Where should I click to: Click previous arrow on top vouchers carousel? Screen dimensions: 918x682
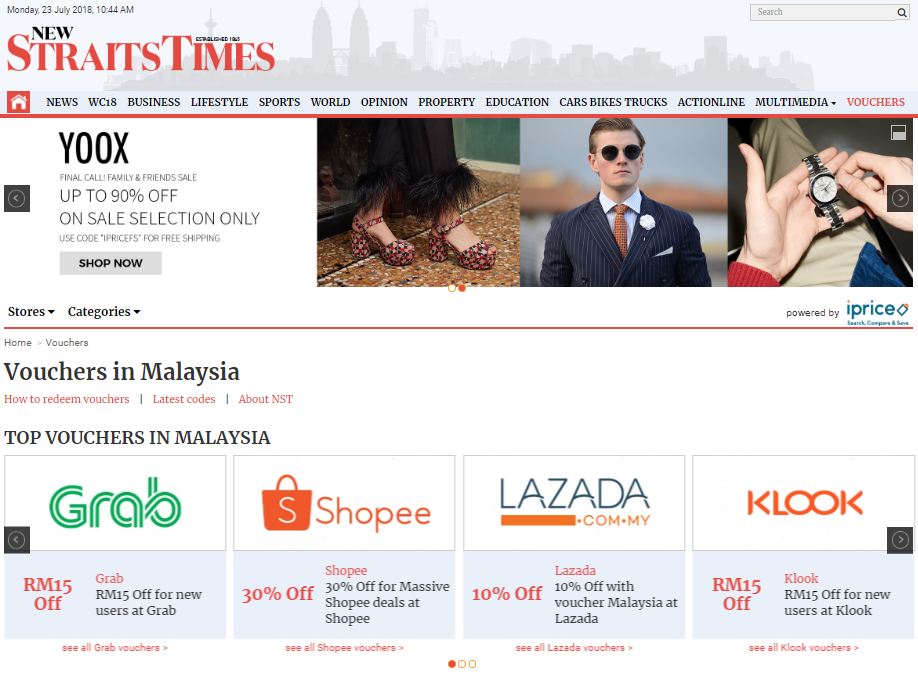pyautogui.click(x=16, y=540)
